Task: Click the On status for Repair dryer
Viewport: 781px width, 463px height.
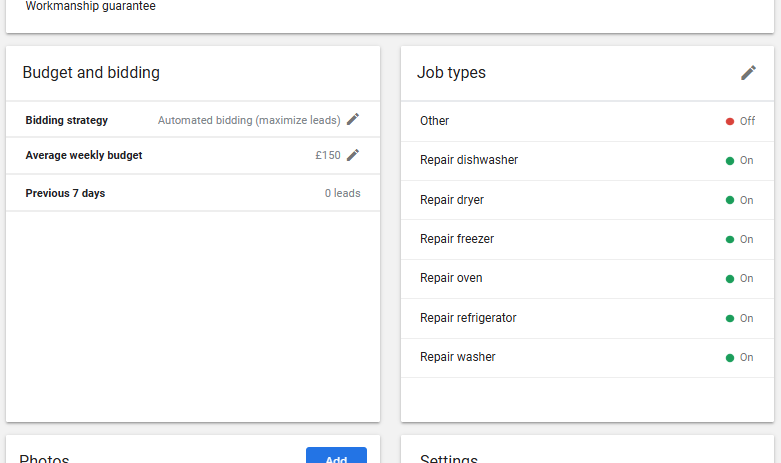Action: click(740, 200)
